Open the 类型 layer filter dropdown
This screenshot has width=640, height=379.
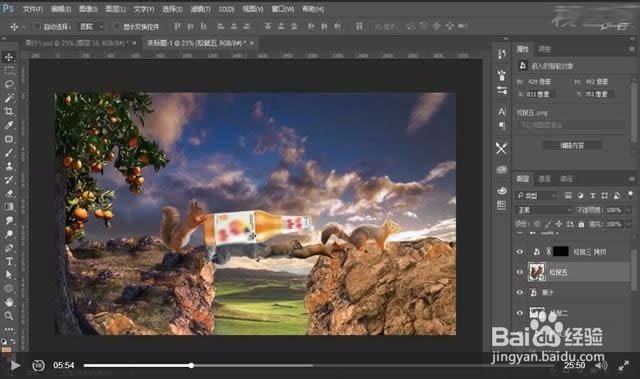click(536, 196)
